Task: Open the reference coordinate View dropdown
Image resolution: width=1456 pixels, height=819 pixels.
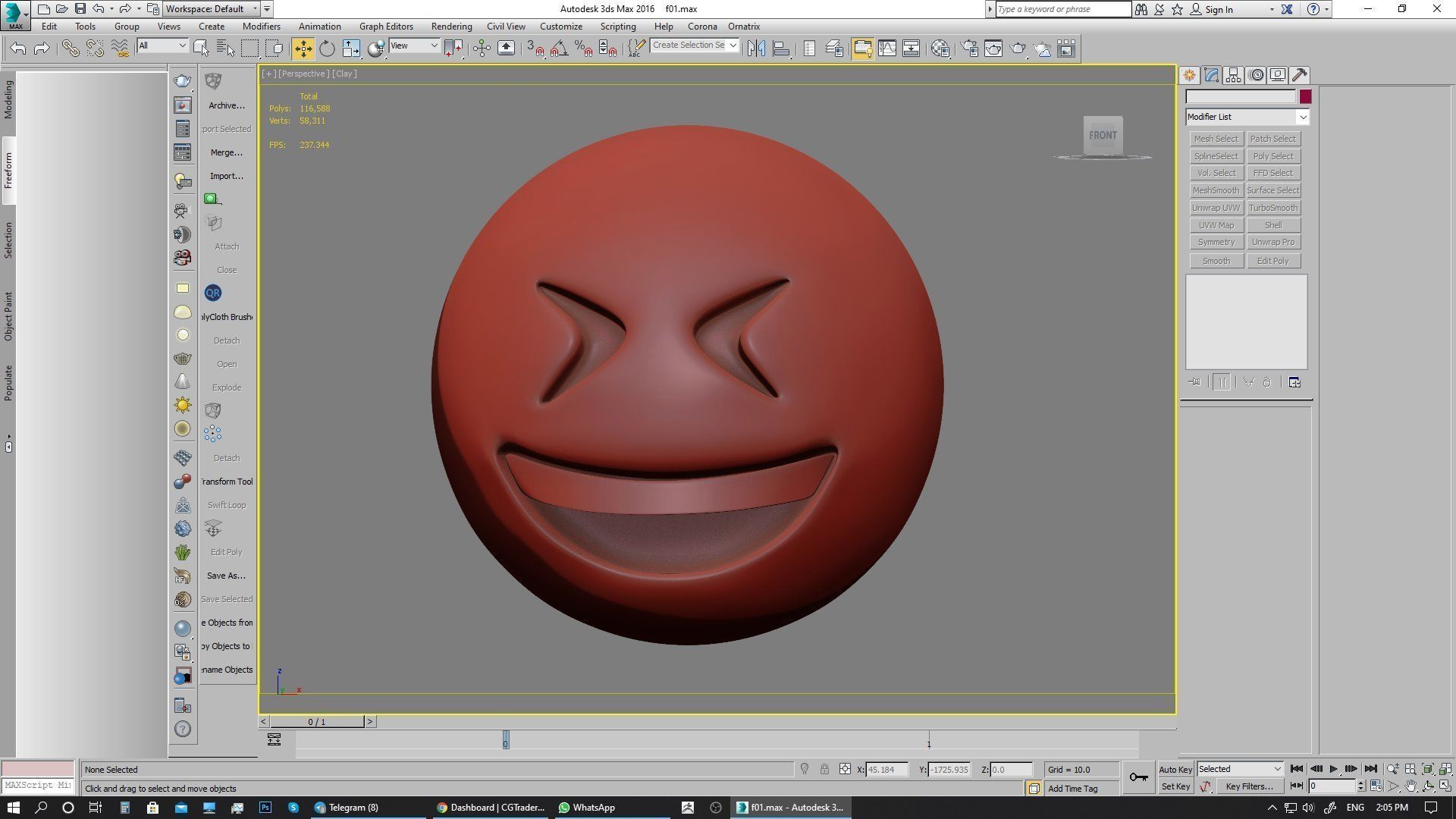Action: [x=414, y=45]
